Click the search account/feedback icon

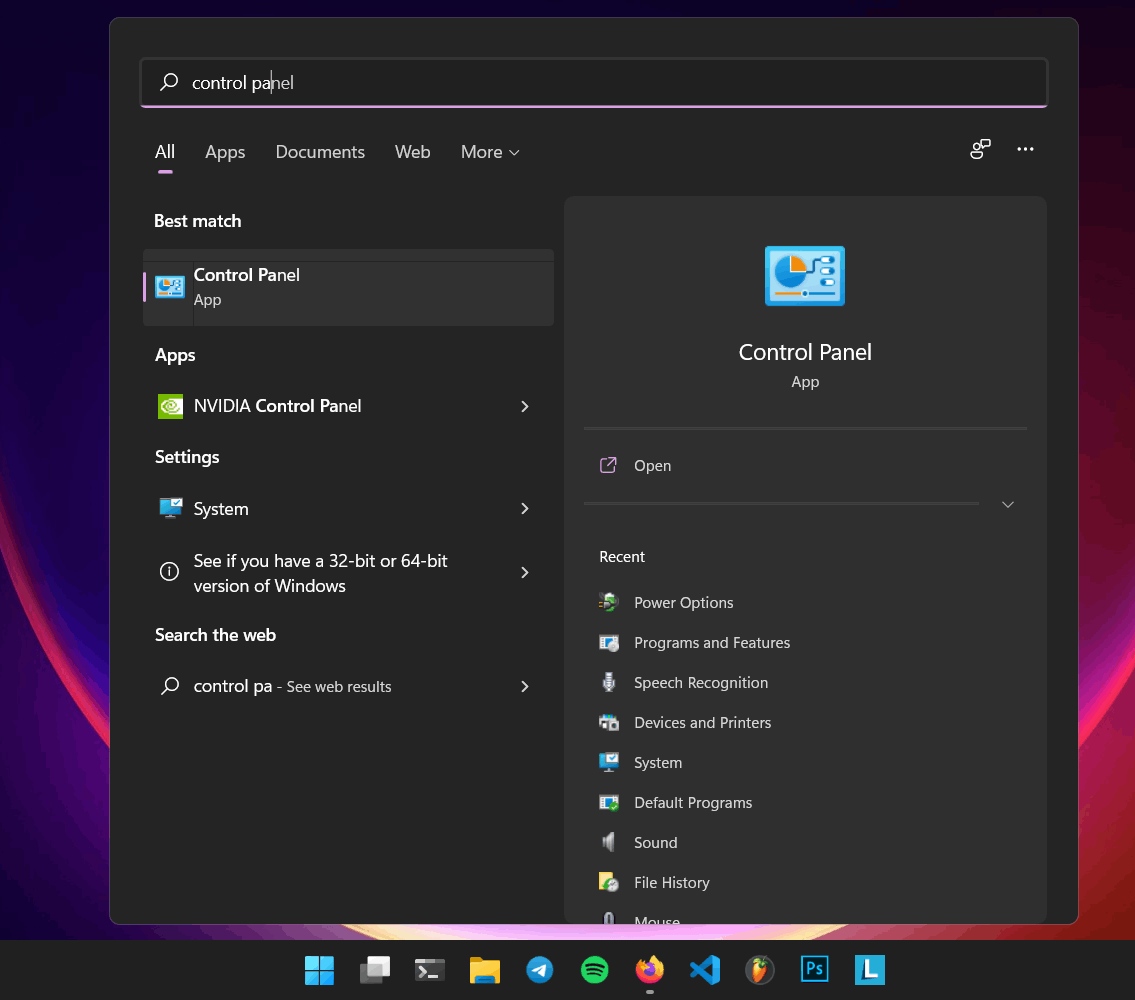(980, 149)
